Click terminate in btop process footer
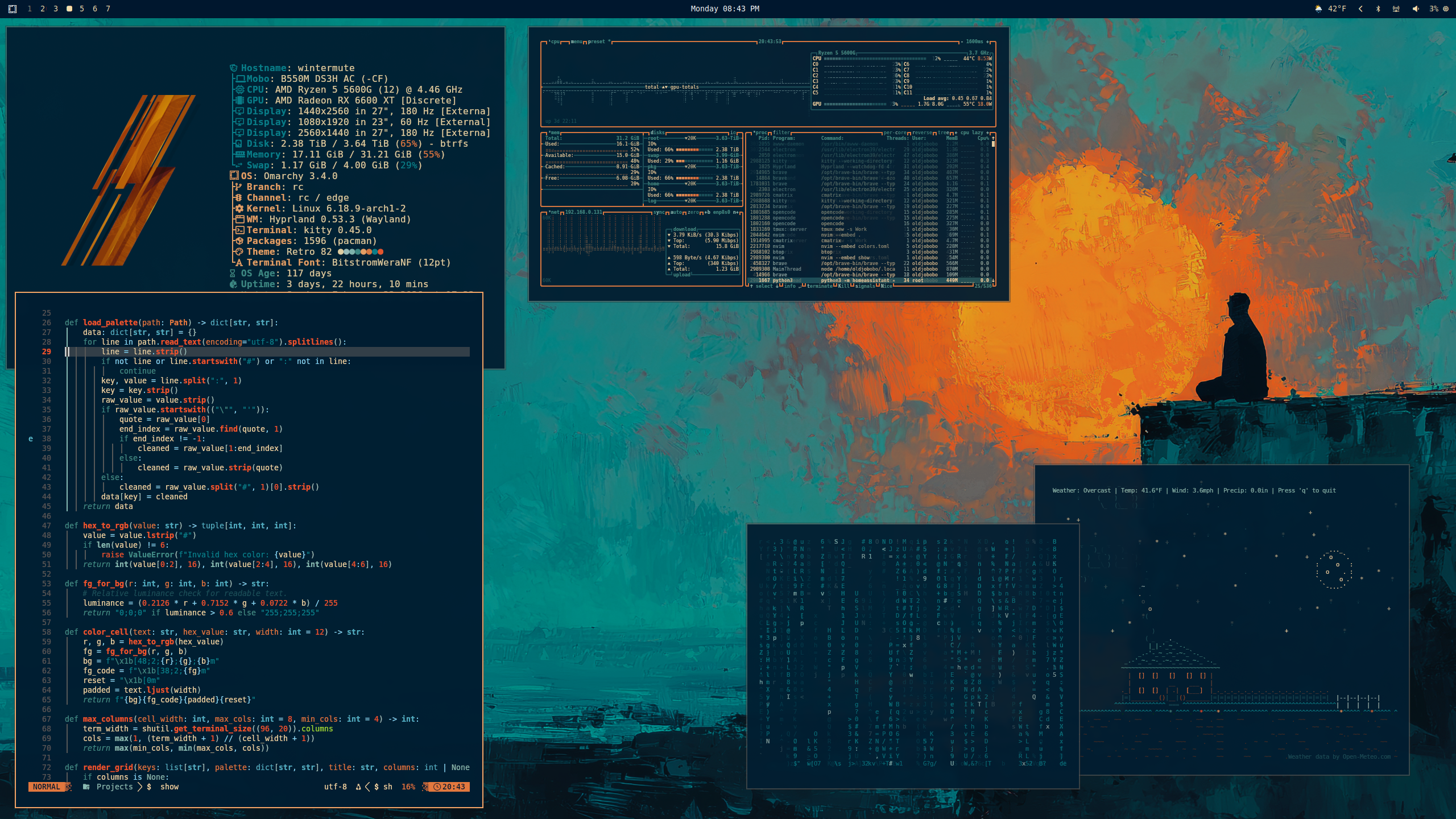Viewport: 1456px width, 819px height. (820, 286)
